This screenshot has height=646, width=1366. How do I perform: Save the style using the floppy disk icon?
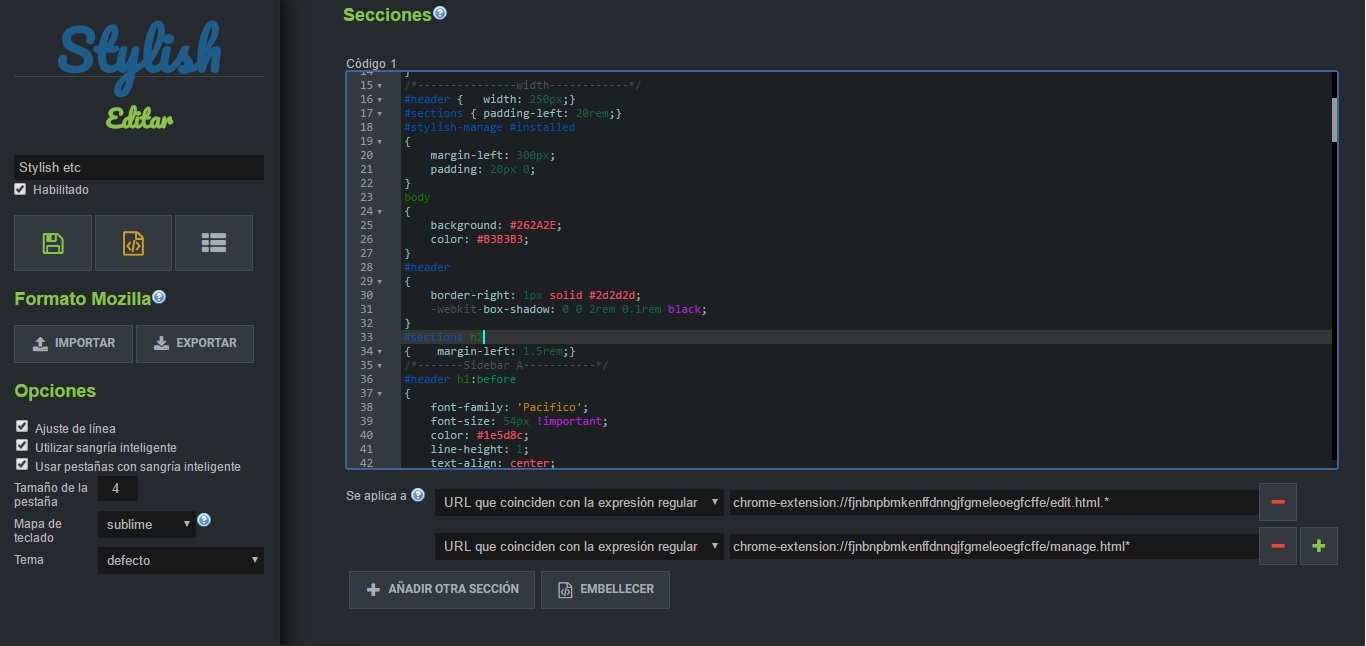coord(52,242)
